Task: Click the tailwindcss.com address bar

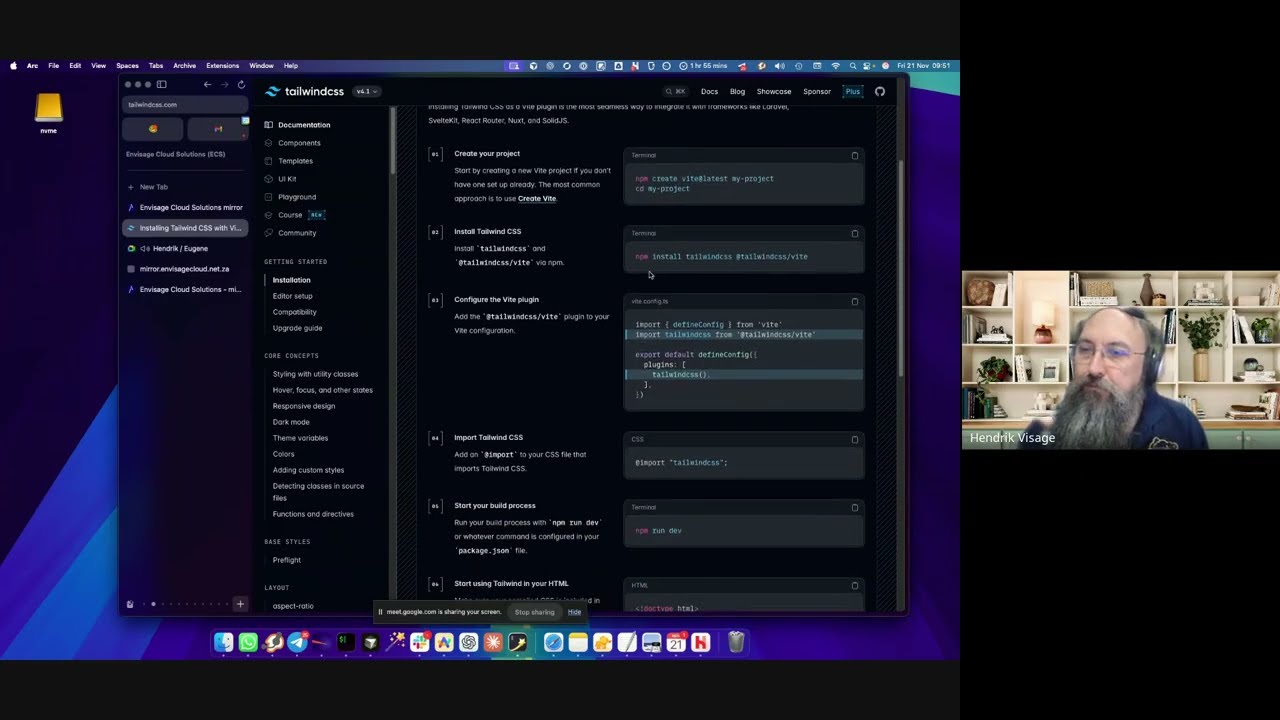Action: (x=185, y=104)
